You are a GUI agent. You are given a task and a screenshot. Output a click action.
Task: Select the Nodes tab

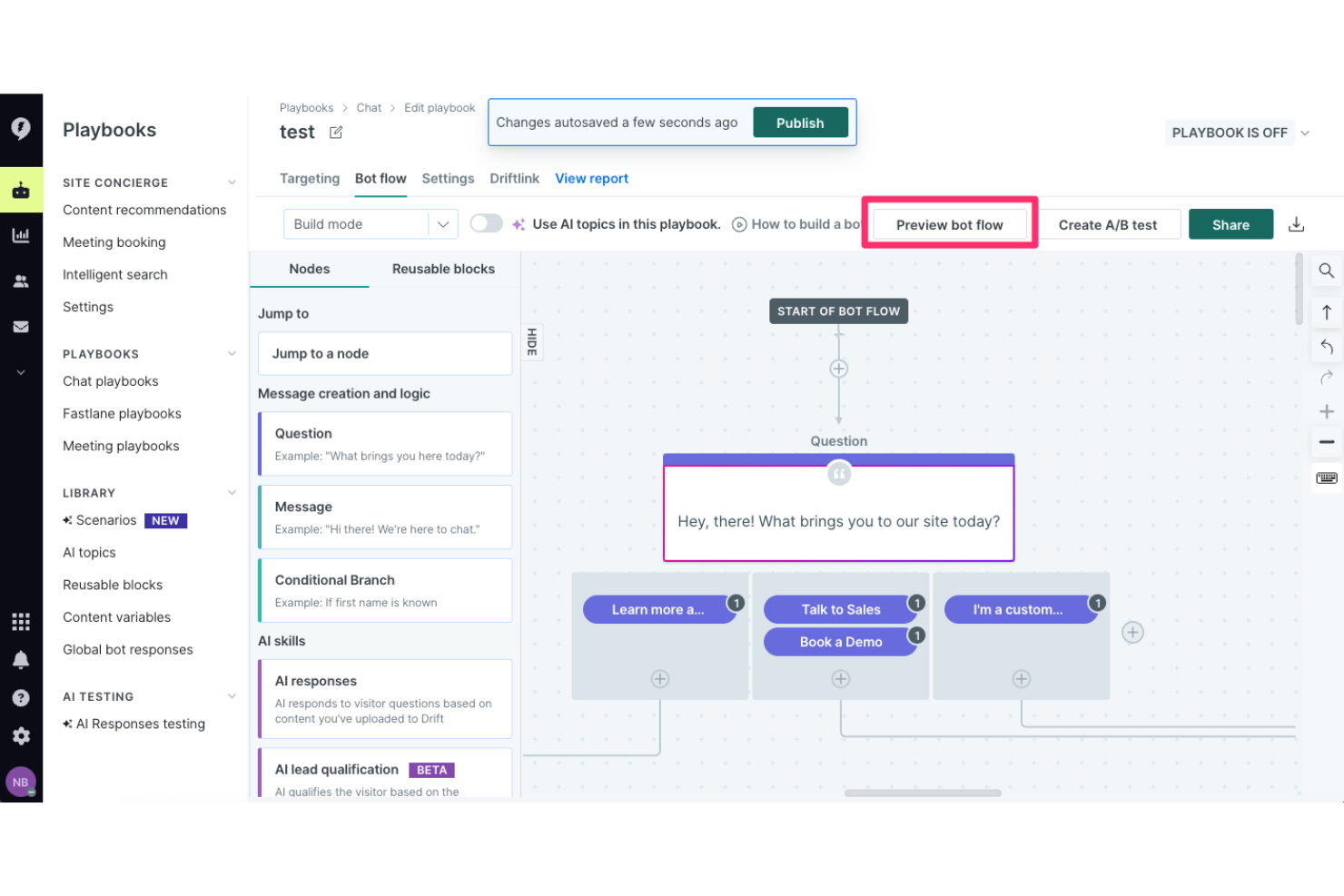click(310, 270)
